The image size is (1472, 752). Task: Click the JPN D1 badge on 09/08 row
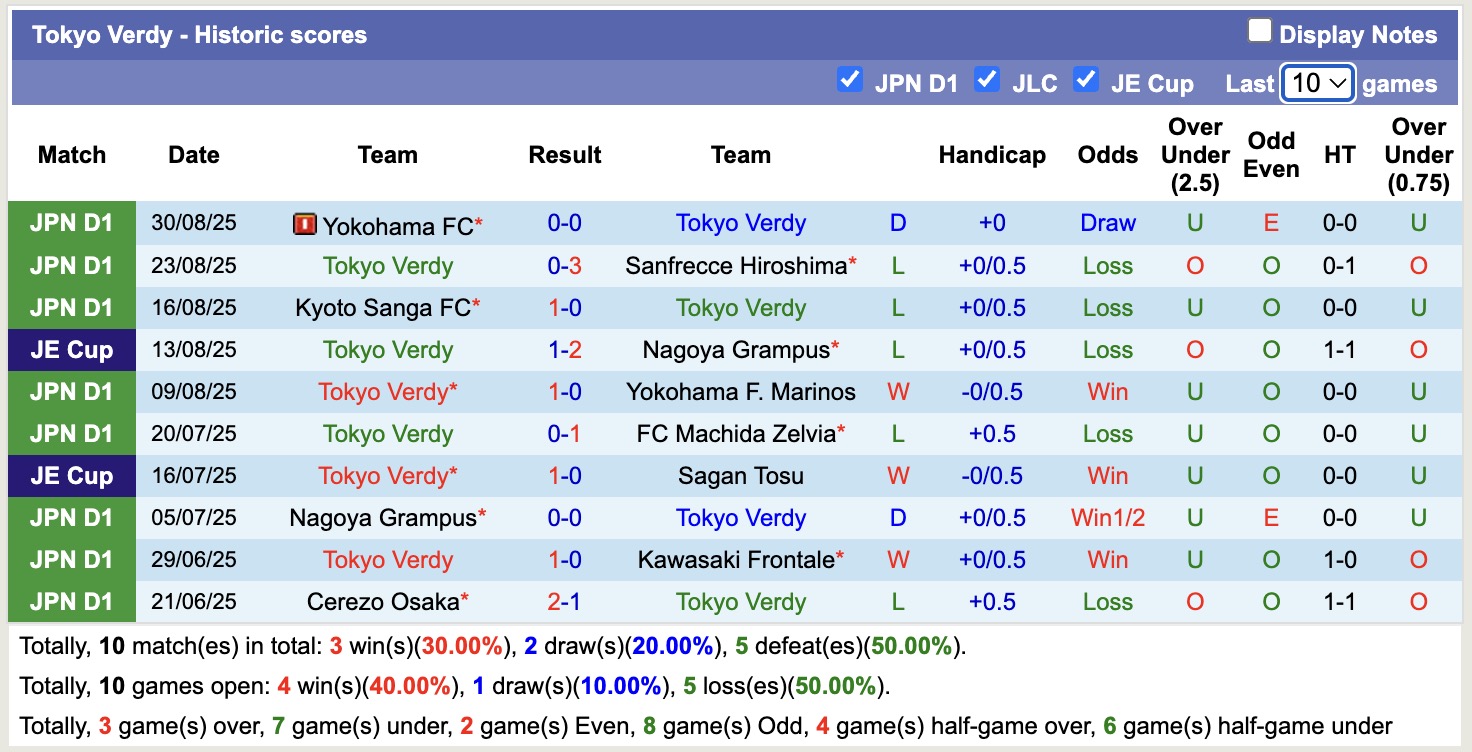71,391
